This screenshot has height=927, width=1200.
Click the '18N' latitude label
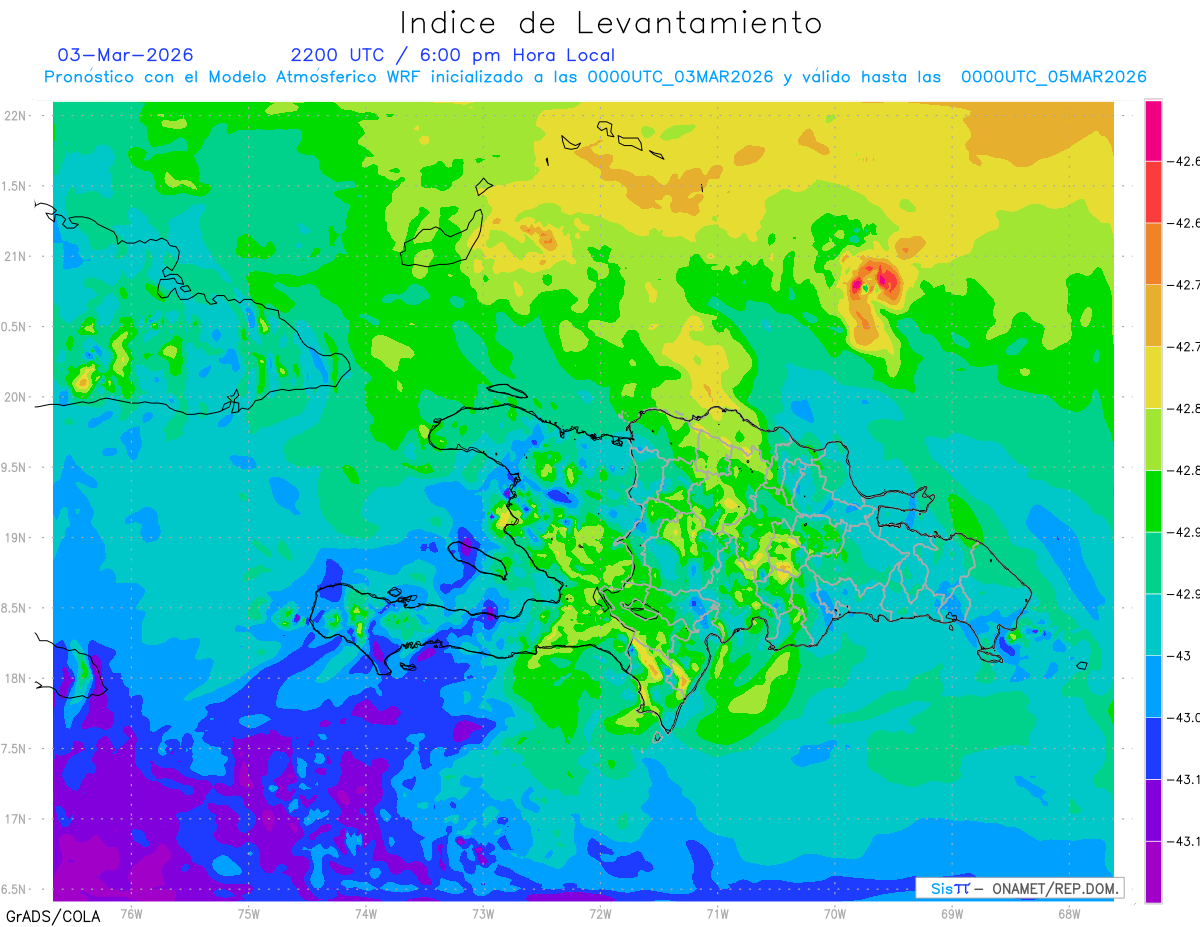15,679
